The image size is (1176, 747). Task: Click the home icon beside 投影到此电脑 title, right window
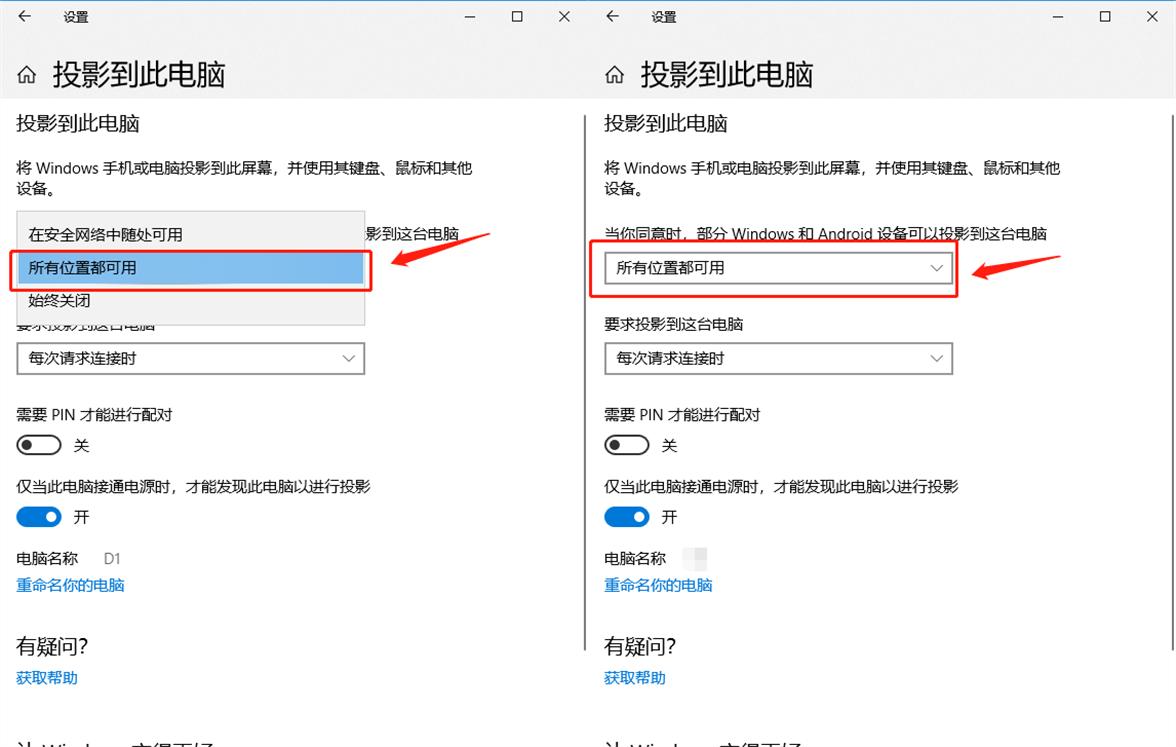(614, 73)
